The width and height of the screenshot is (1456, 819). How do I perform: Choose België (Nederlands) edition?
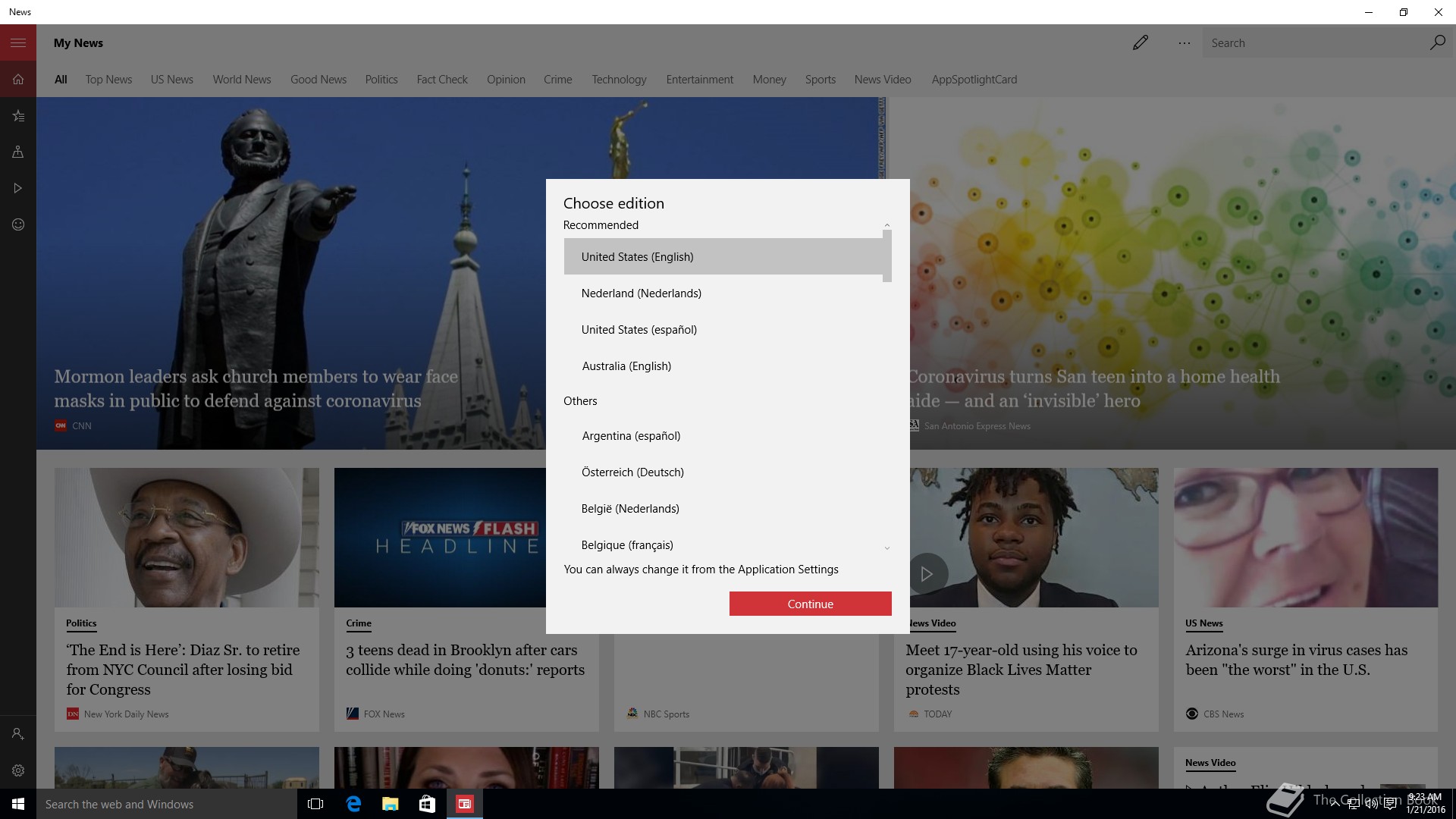pyautogui.click(x=723, y=508)
